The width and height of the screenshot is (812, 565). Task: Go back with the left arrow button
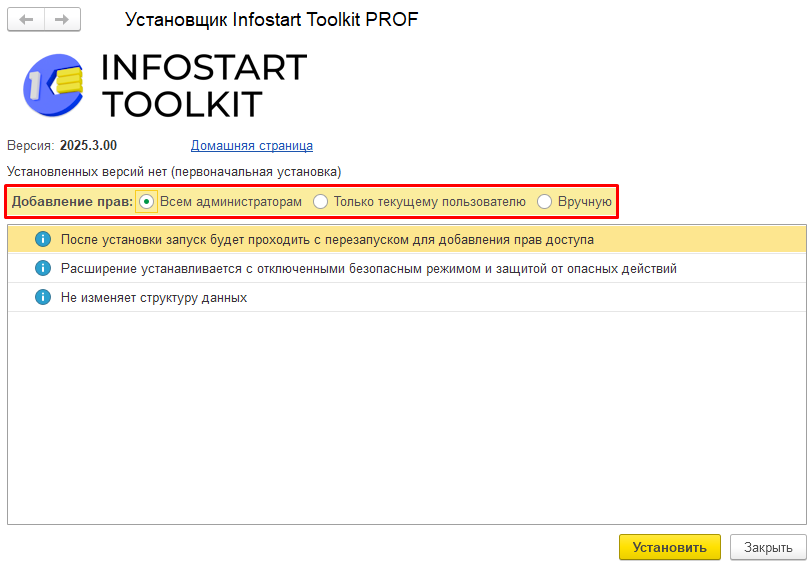pos(26,20)
